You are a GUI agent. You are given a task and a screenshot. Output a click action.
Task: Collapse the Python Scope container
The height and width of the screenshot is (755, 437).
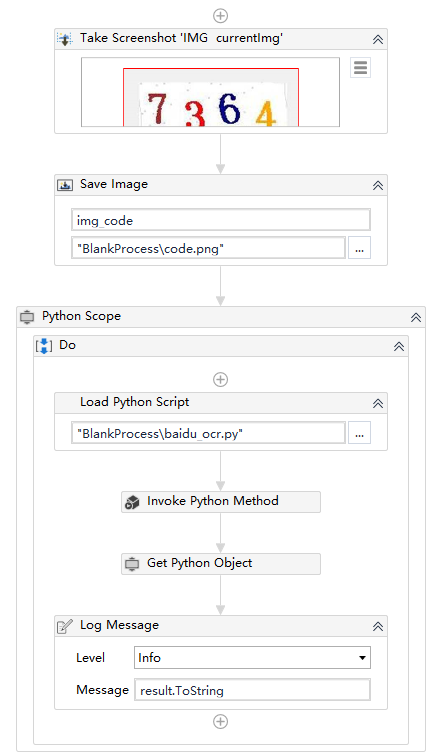[x=416, y=317]
